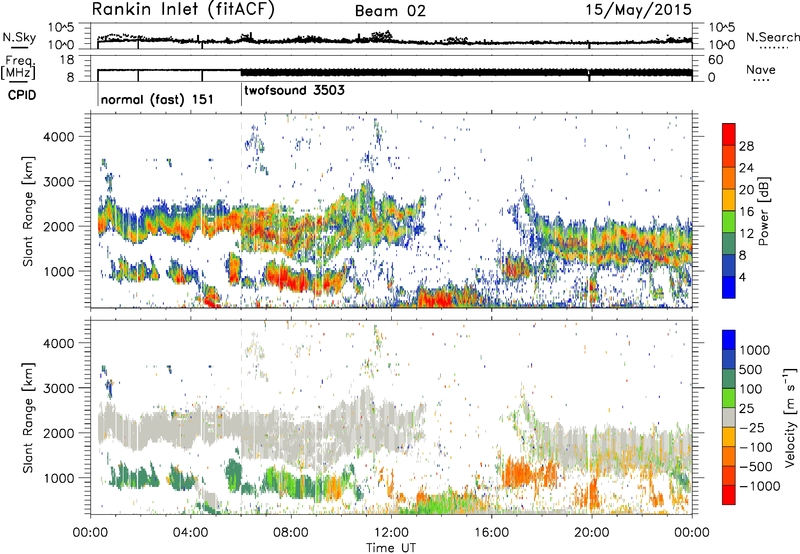Click the 'Time UT' axis label
This screenshot has width=800, height=554.
pyautogui.click(x=391, y=548)
